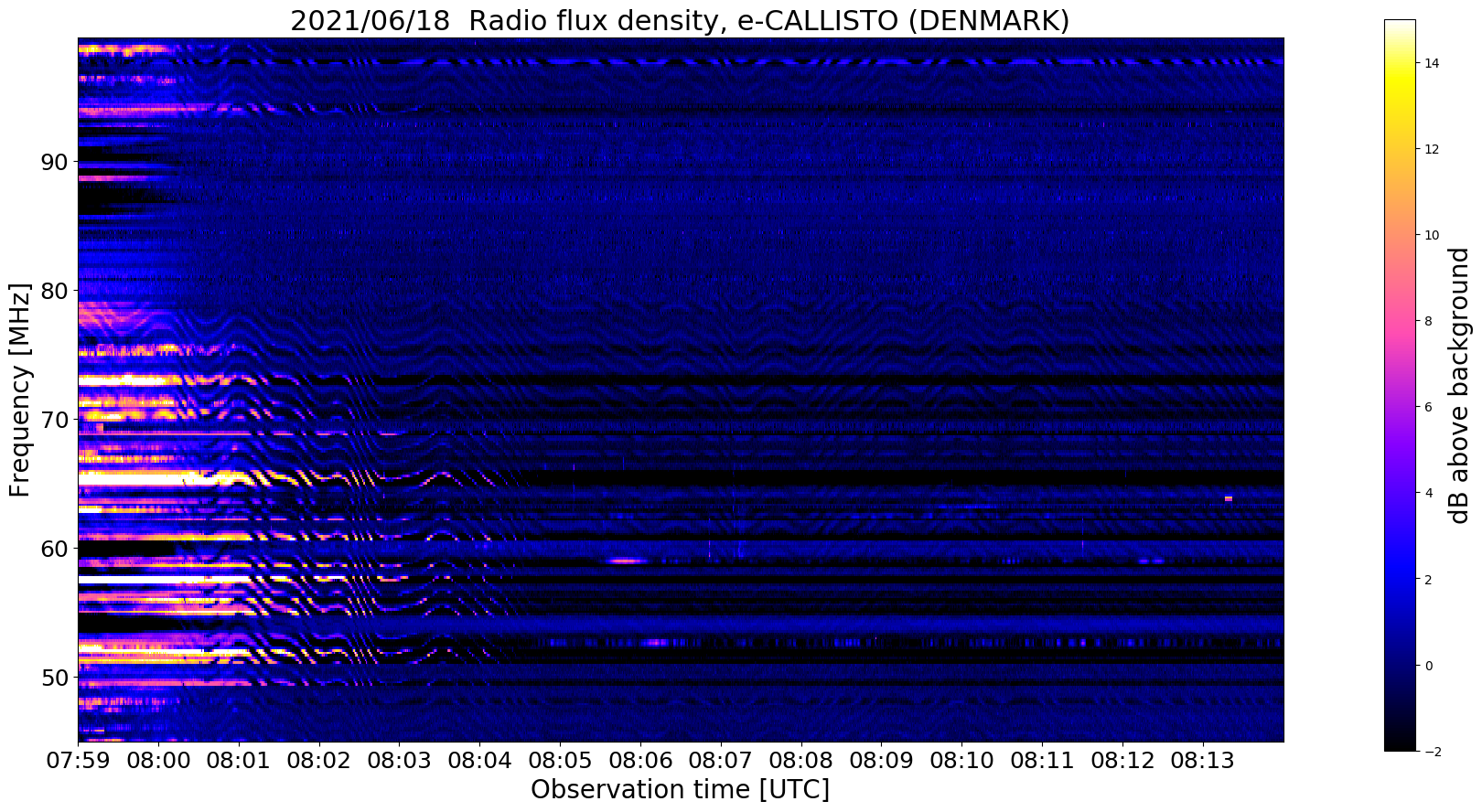1482x812 pixels.
Task: Click the tiny bright spot near 08:13 at 64 MHz
Action: pos(1229,498)
